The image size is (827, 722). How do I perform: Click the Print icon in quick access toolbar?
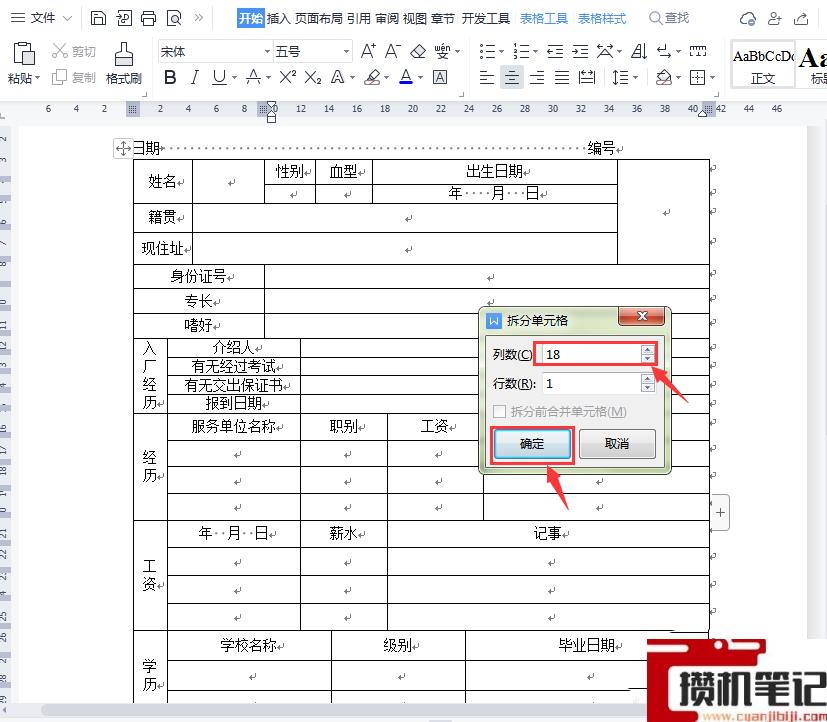(148, 18)
